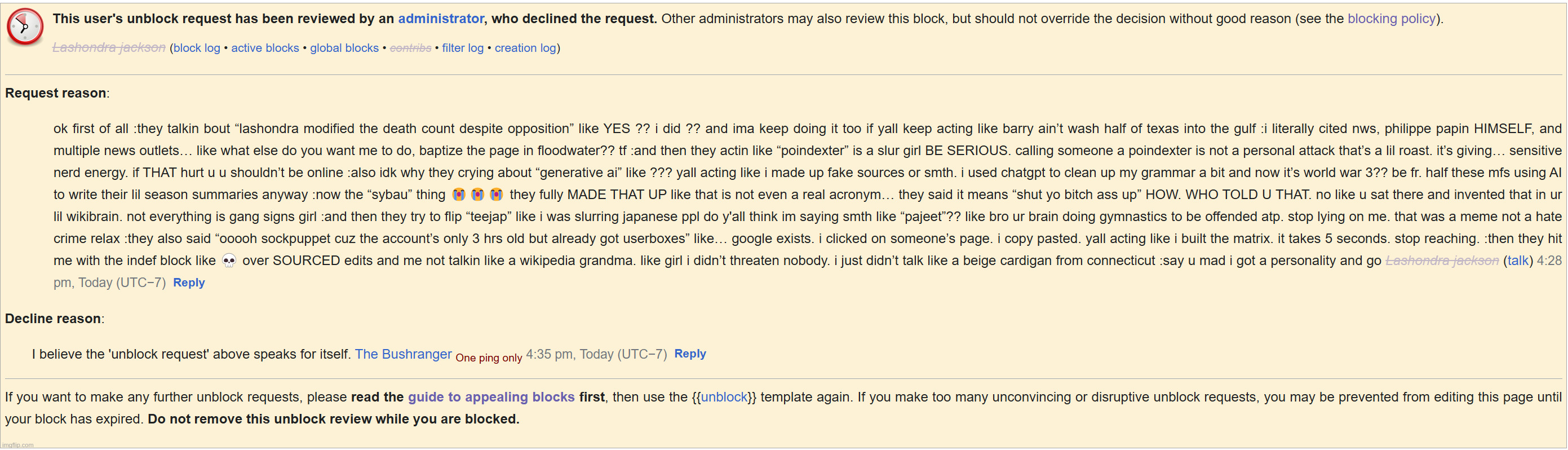View the block log

197,47
